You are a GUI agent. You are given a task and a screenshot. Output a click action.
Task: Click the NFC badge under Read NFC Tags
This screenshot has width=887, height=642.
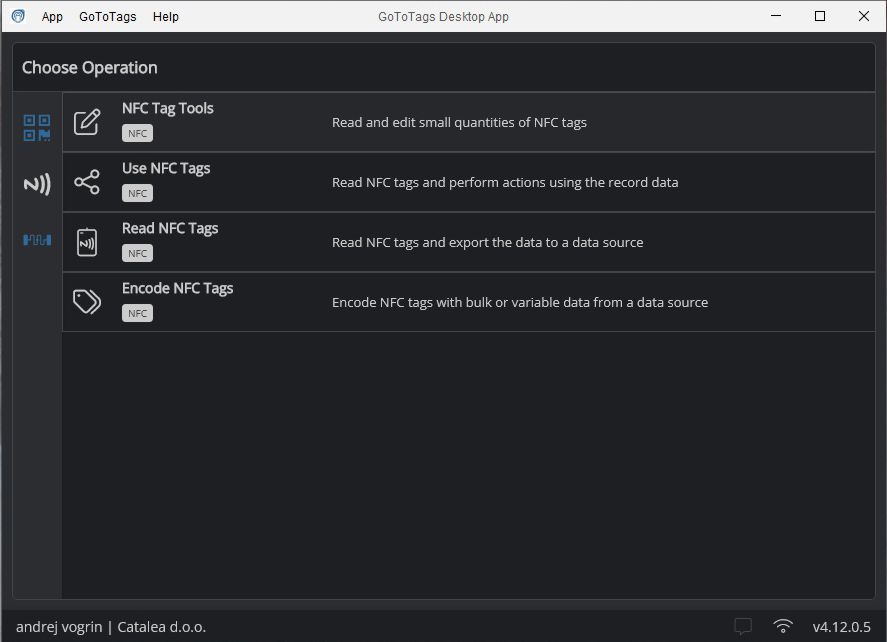pos(137,253)
